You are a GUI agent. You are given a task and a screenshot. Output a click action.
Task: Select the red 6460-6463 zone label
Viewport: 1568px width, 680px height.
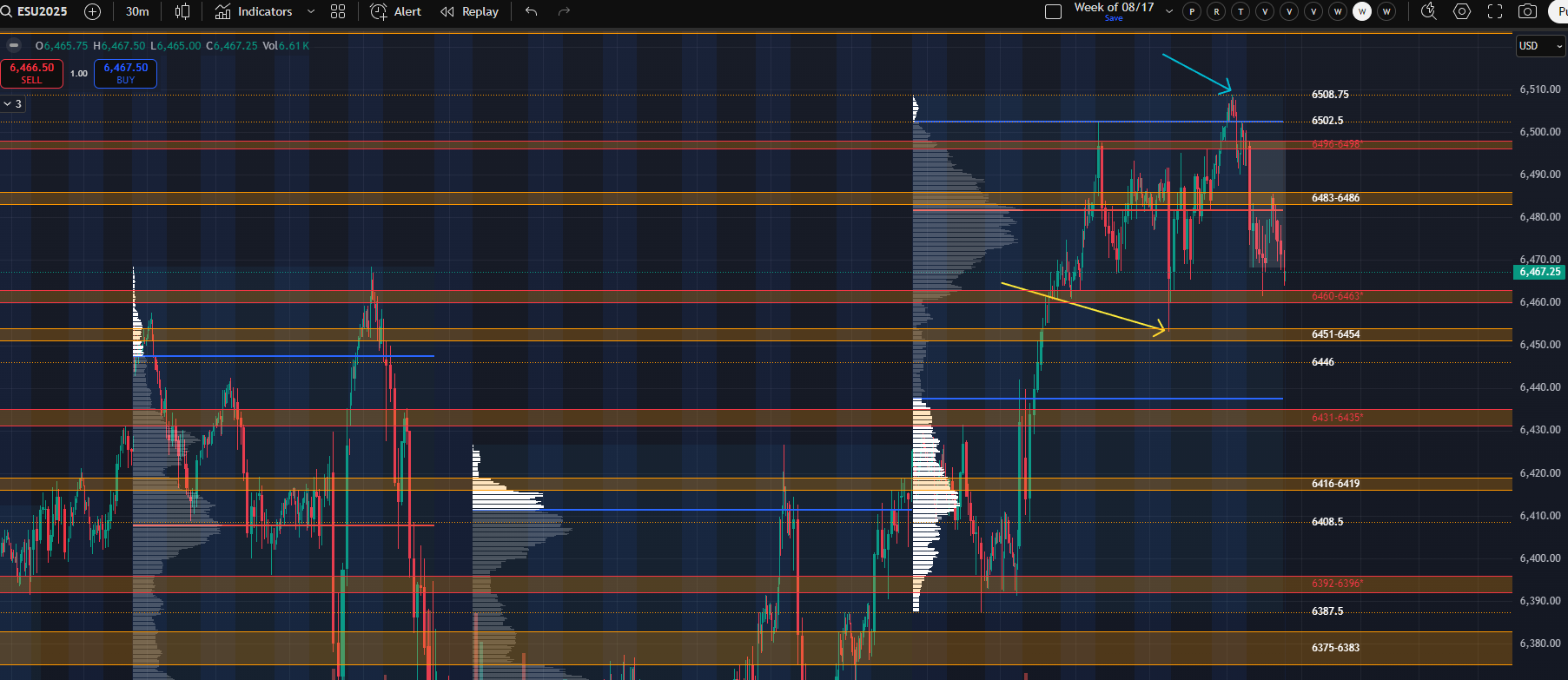pos(1337,296)
